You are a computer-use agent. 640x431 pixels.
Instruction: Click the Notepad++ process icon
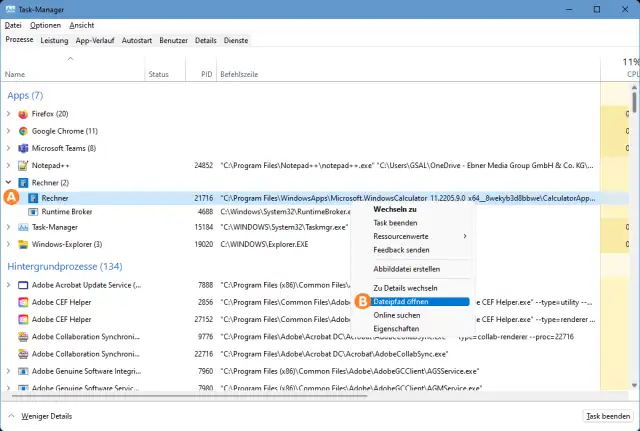click(23, 165)
